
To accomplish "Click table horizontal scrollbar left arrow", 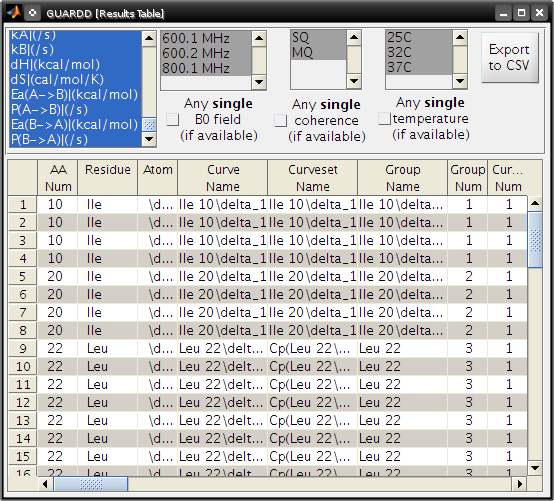I will click(45, 484).
